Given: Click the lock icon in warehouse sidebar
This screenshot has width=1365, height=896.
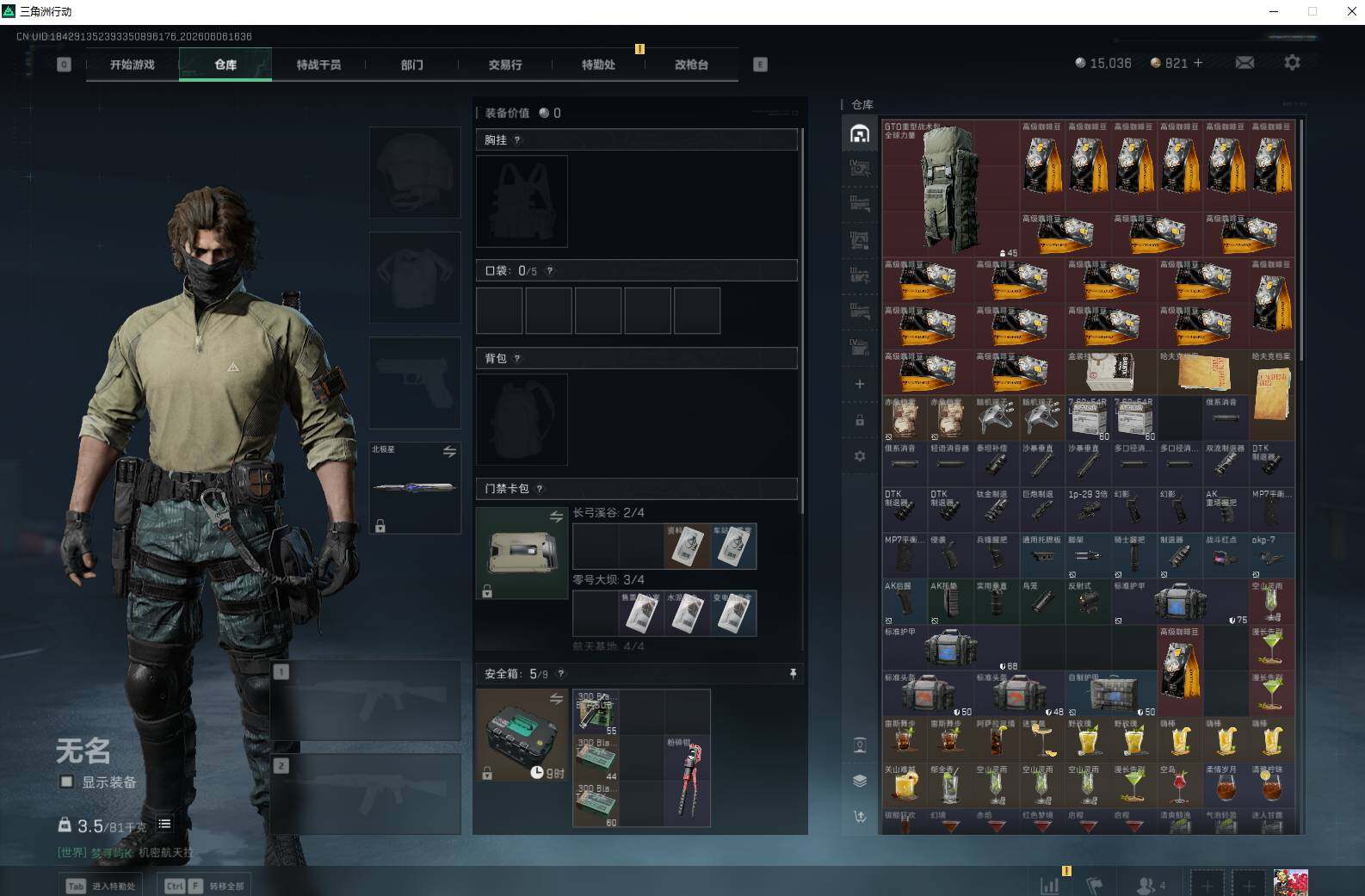Looking at the screenshot, I should (860, 420).
